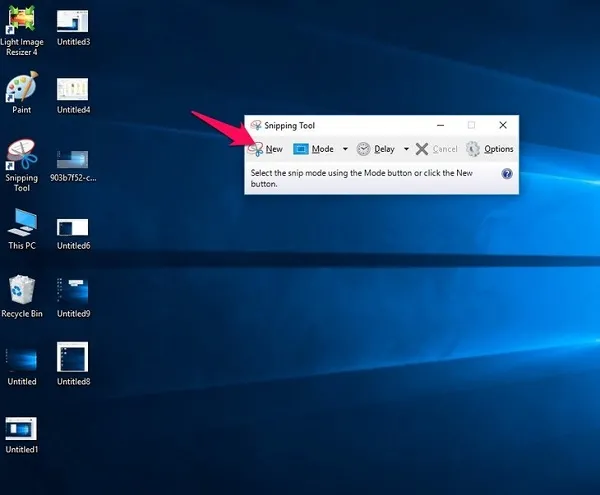Click the Delay clock icon
The width and height of the screenshot is (600, 495).
[x=364, y=149]
